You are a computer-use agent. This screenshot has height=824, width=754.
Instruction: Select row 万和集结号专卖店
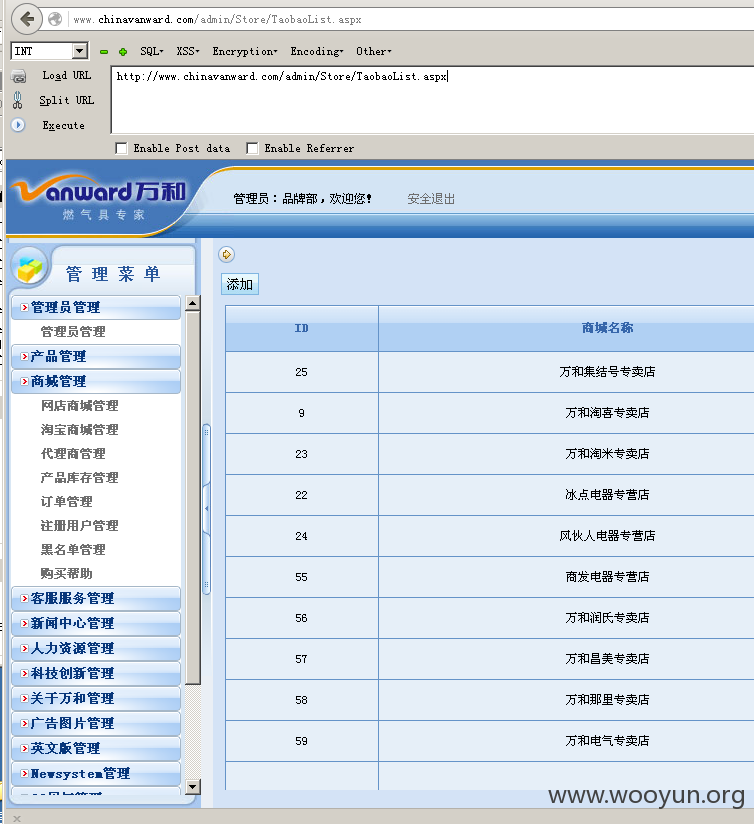(x=490, y=372)
